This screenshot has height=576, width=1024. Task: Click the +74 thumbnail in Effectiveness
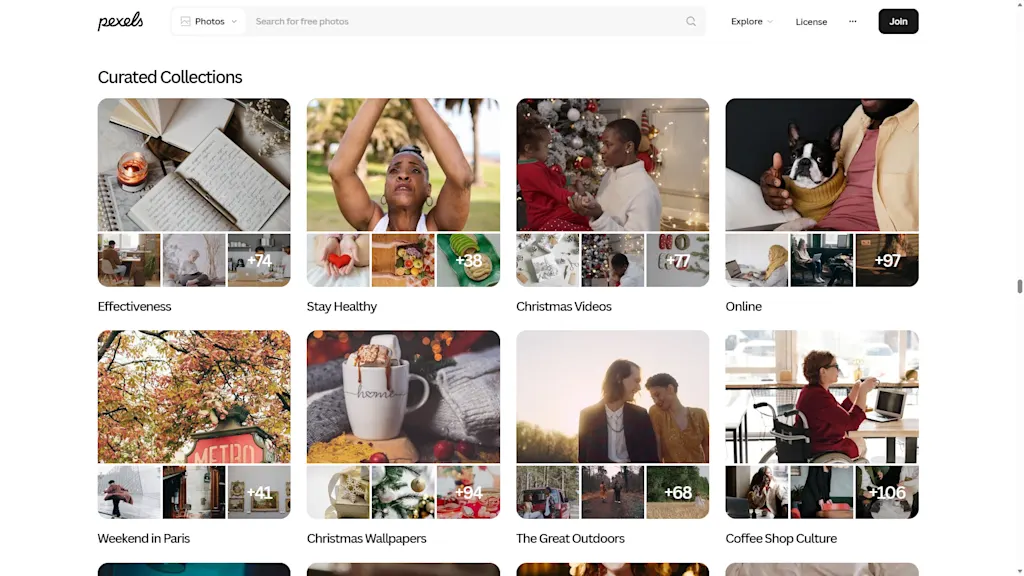coord(259,260)
